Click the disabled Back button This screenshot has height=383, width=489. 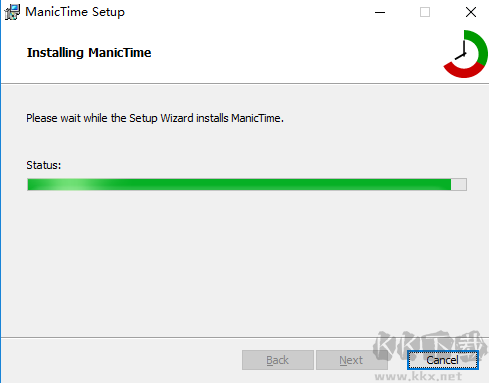pos(278,360)
